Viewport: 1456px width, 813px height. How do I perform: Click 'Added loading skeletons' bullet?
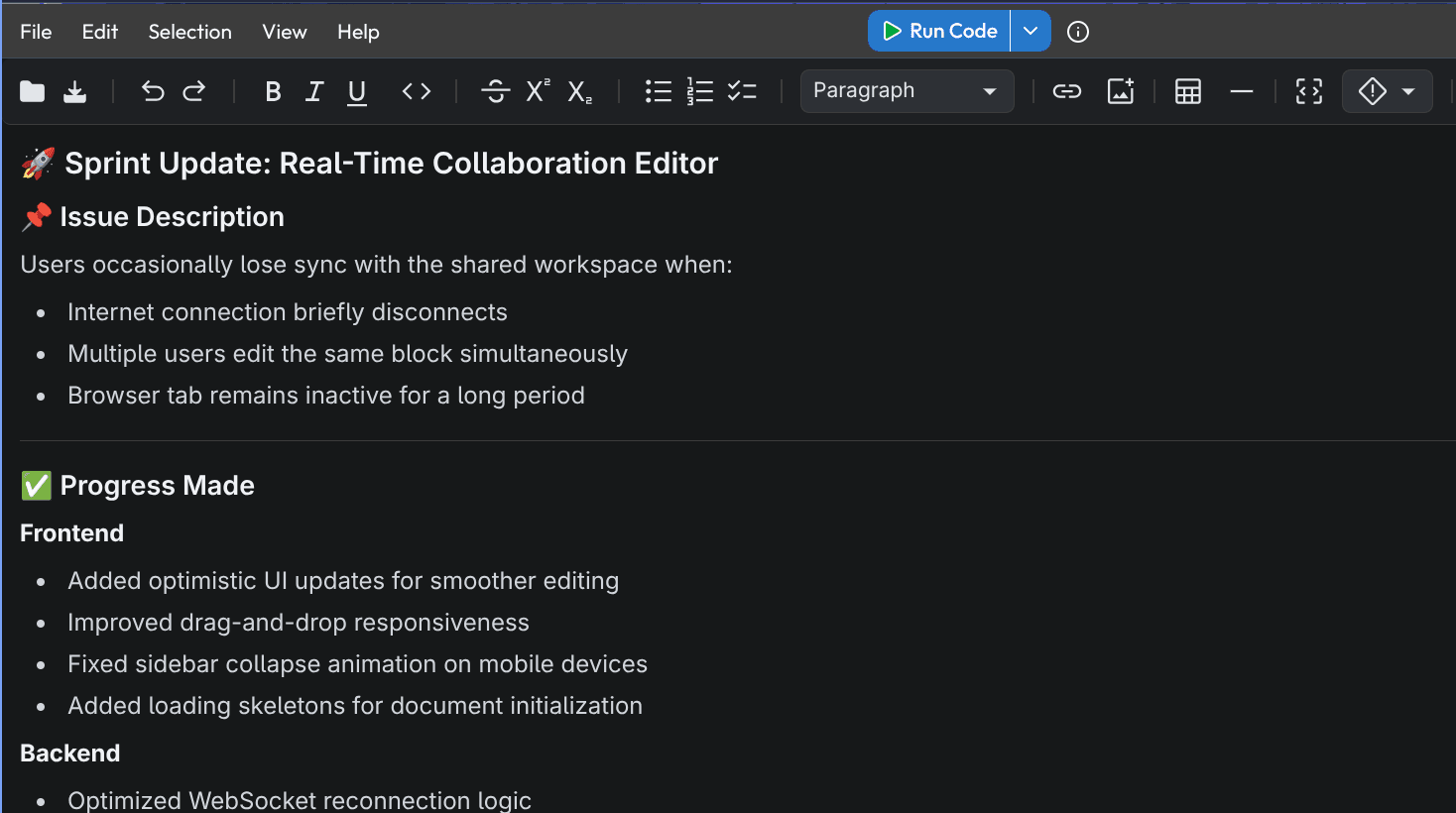355,706
